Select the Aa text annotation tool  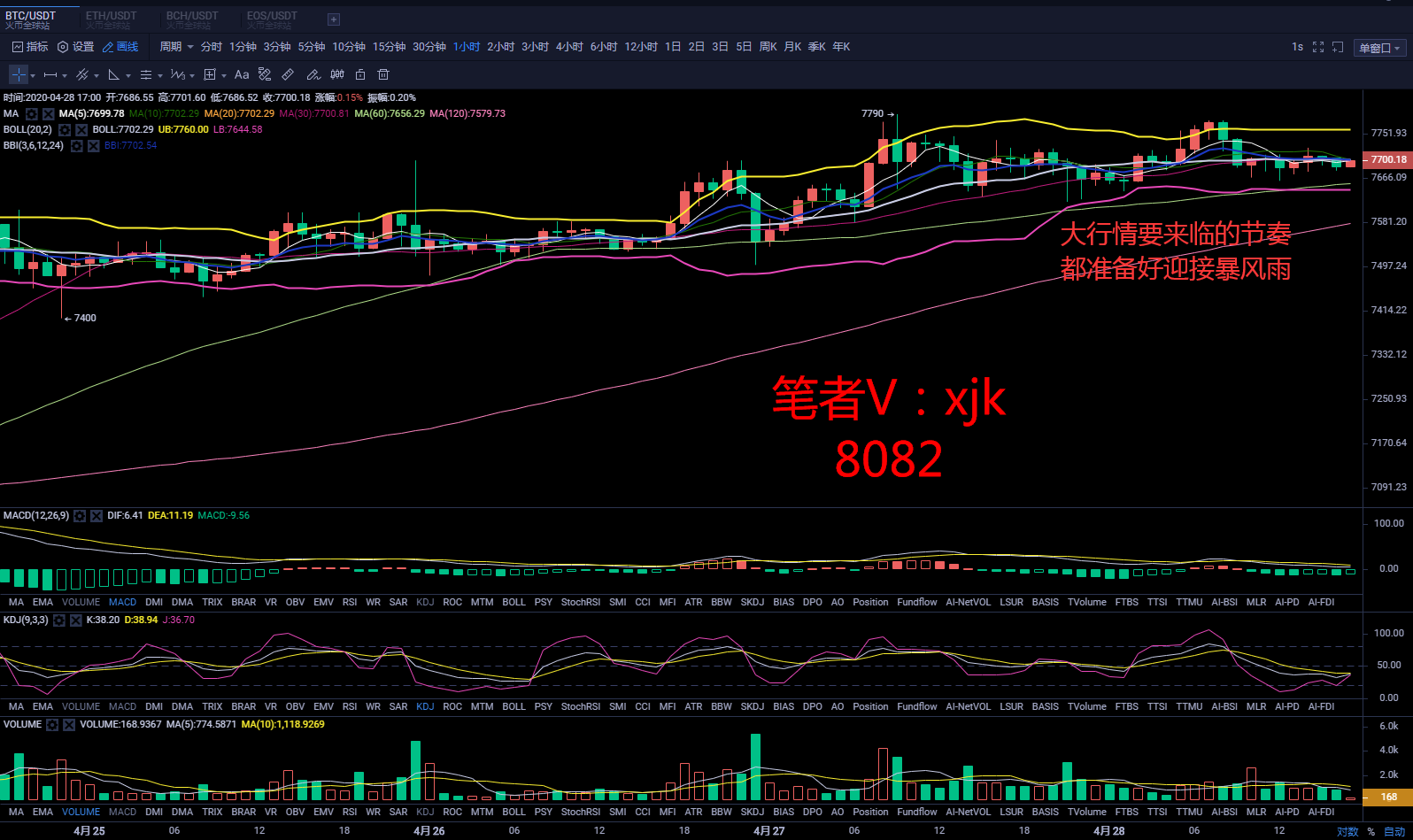coord(242,74)
